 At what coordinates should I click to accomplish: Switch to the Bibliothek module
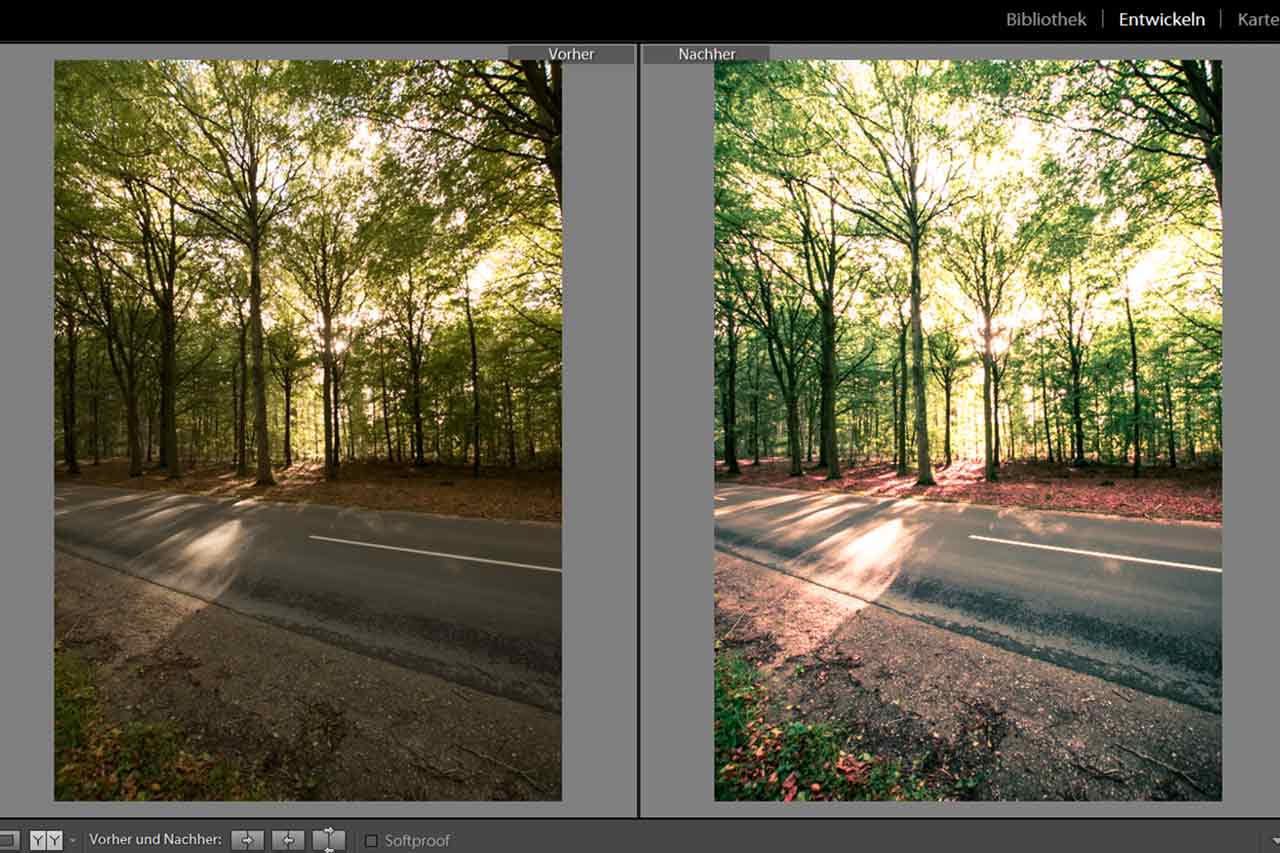1046,19
